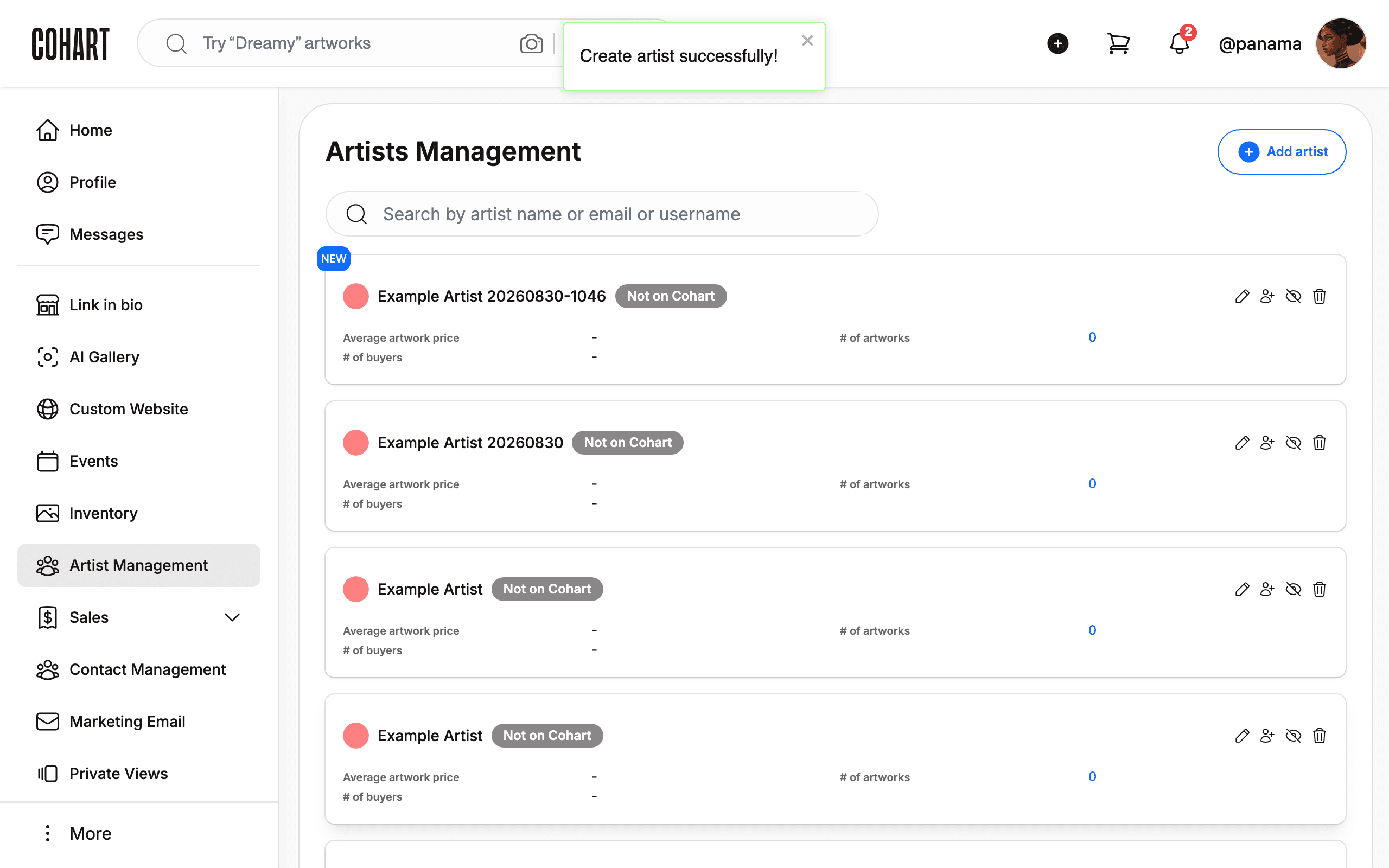Viewport: 1389px width, 868px height.
Task: Edit Example Artist 20260830 with pencil icon
Action: tap(1241, 443)
